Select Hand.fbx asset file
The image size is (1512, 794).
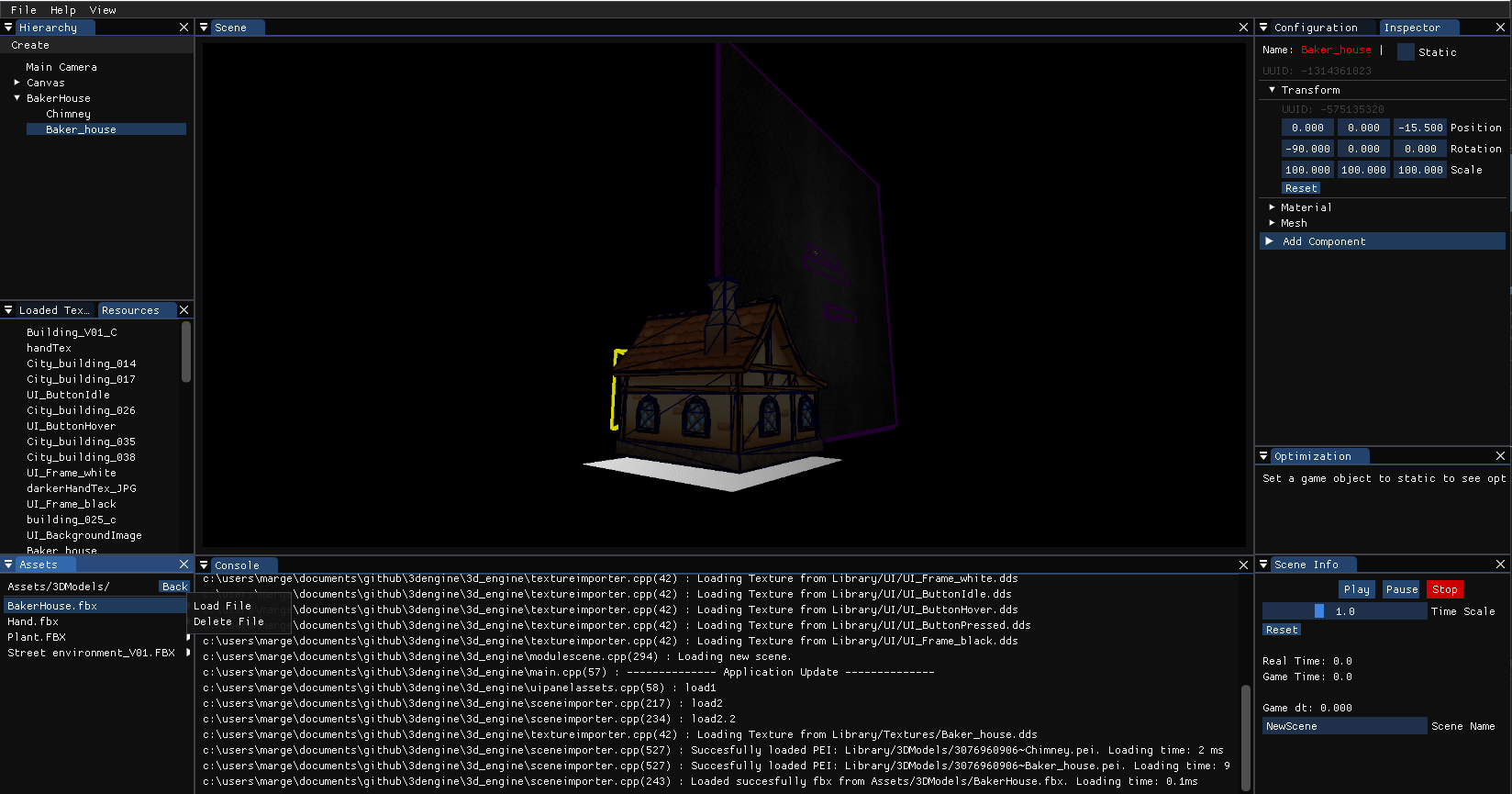(x=33, y=621)
